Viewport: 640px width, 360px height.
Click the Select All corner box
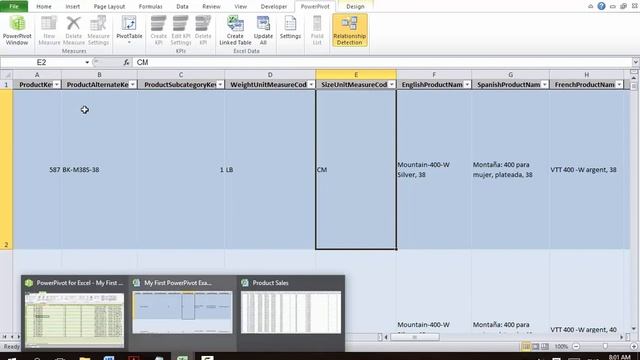pos(7,75)
